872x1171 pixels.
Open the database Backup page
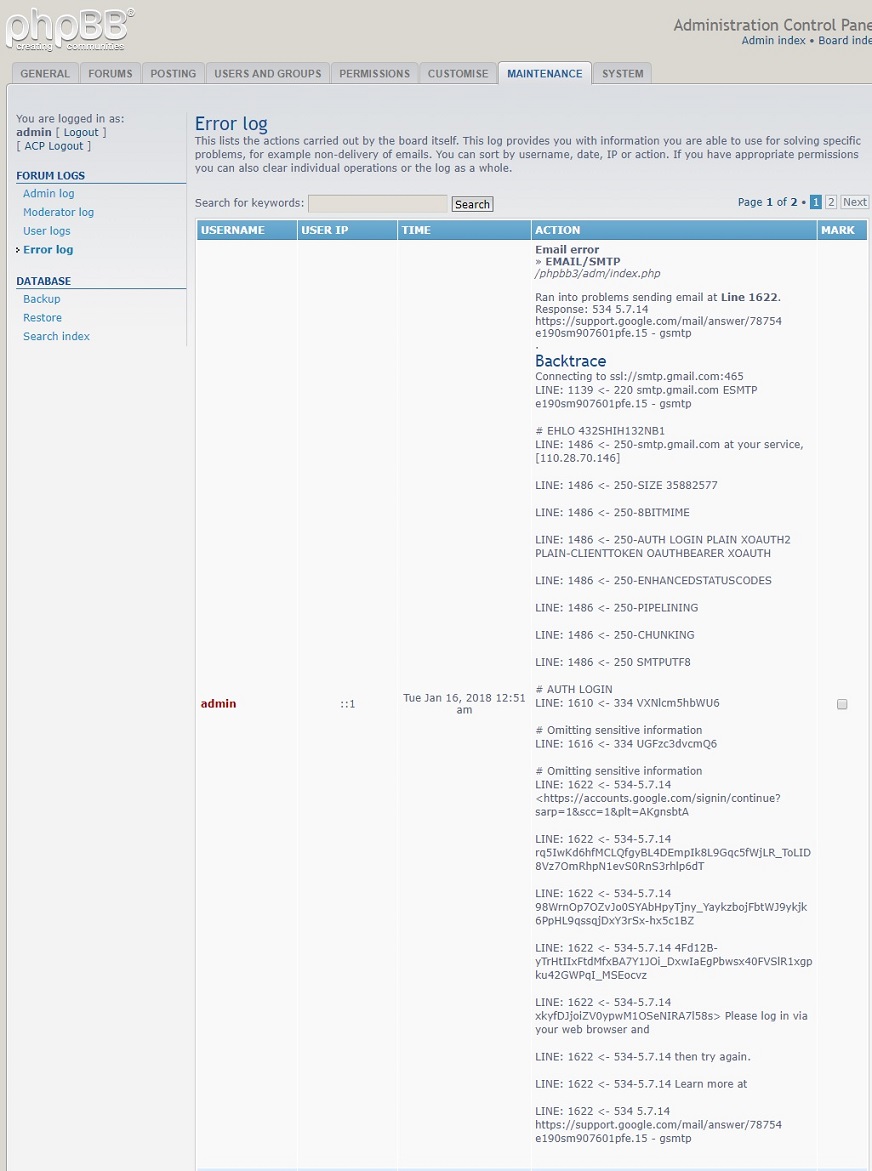[42, 299]
